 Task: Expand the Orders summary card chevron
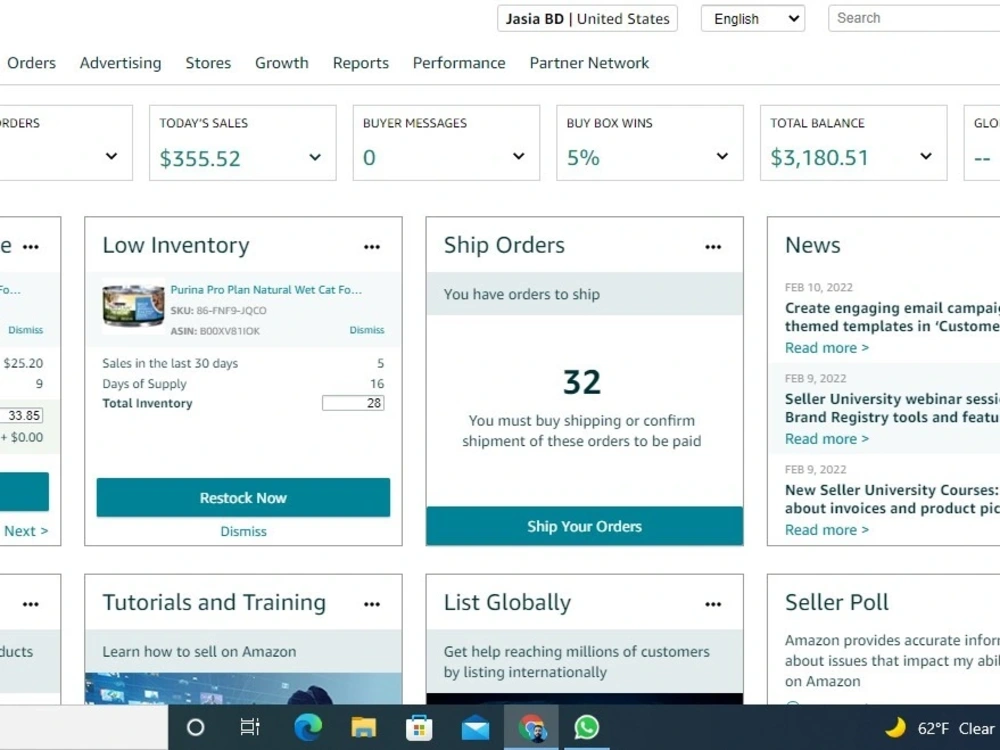pyautogui.click(x=112, y=156)
